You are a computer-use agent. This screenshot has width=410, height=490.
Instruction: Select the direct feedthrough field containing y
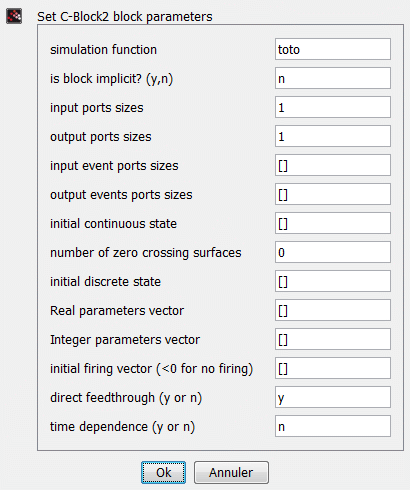click(333, 397)
